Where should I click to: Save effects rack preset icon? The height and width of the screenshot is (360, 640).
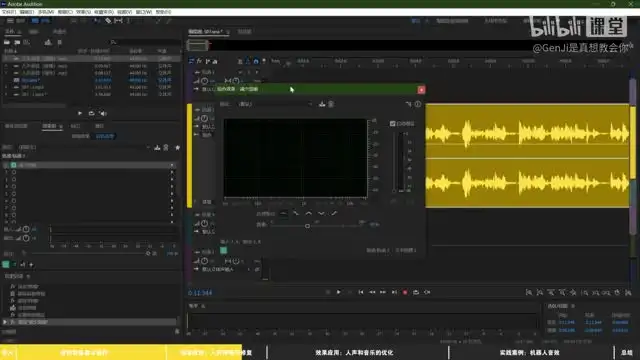157,147
